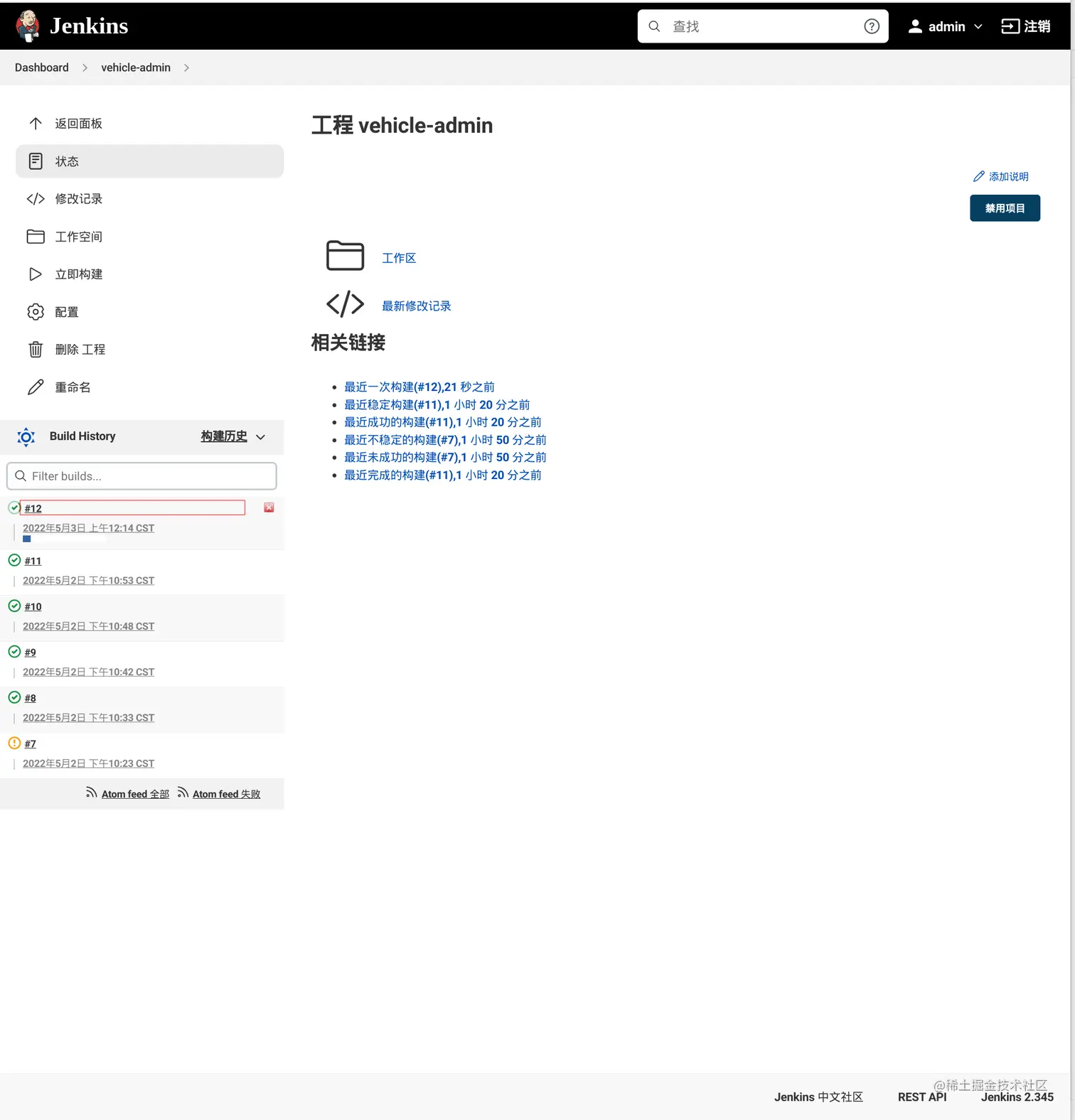Image resolution: width=1075 pixels, height=1120 pixels.
Task: Click the 注销 logout link
Action: coord(1025,26)
